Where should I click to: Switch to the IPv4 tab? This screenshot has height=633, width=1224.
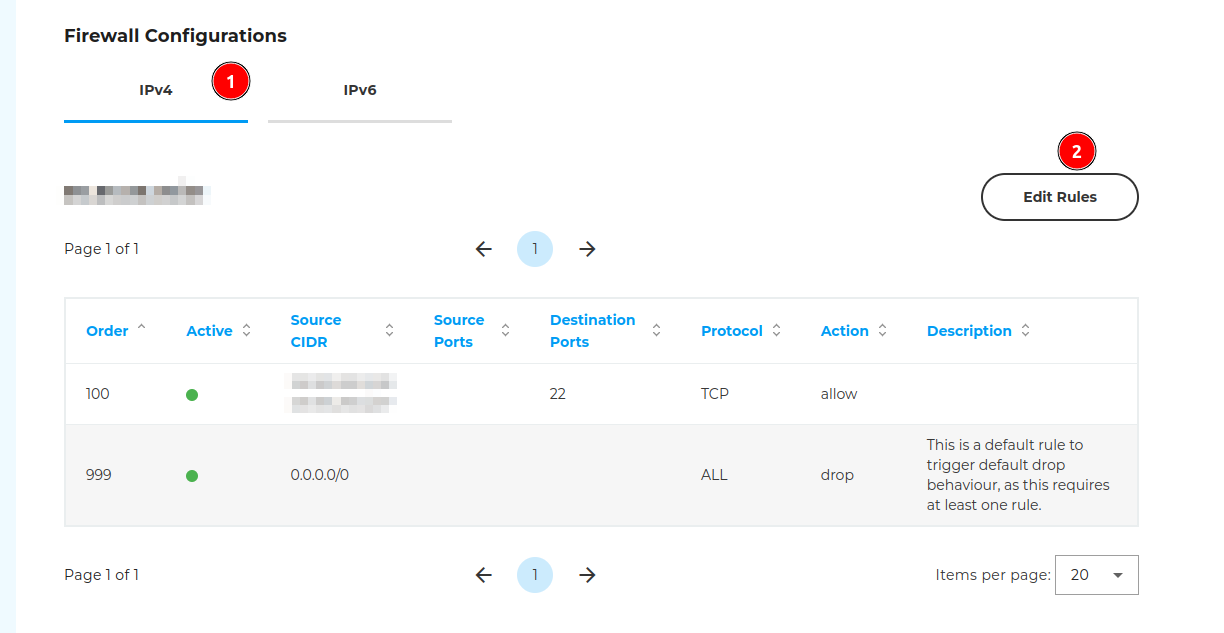(156, 90)
